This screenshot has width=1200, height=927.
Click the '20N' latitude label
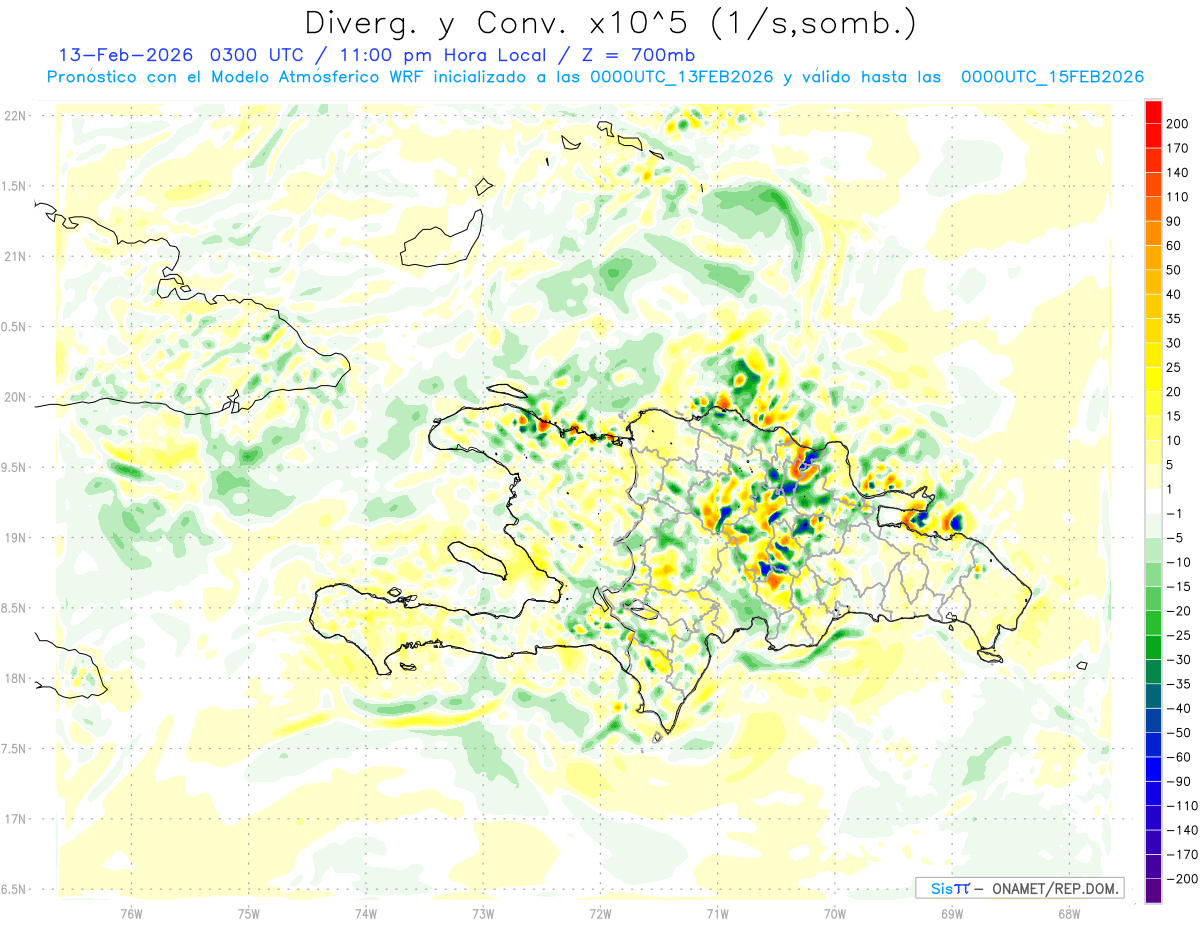pos(17,397)
